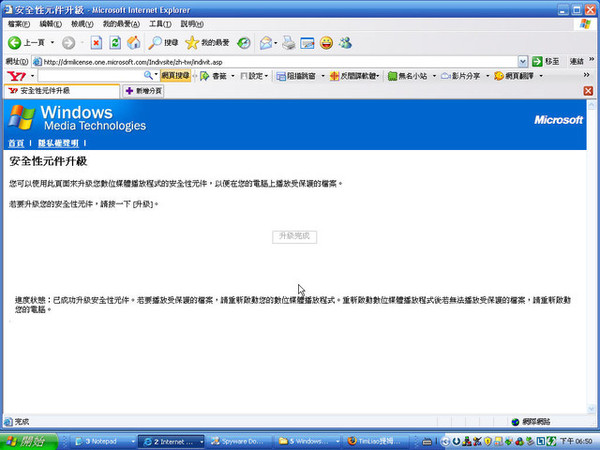Switch to the Firefox TimLiao taskbar window

click(376, 441)
